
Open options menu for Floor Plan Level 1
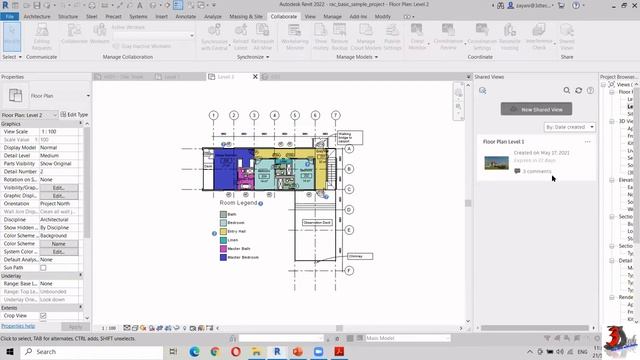[x=587, y=142]
